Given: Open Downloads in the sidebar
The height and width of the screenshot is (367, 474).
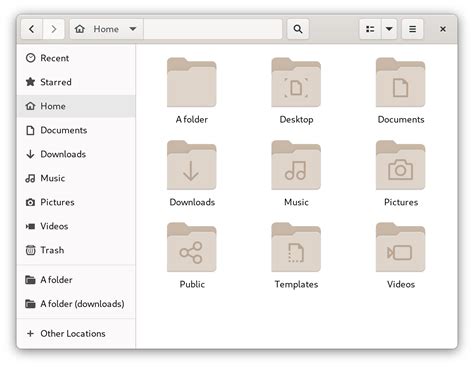Looking at the screenshot, I should [x=76, y=154].
